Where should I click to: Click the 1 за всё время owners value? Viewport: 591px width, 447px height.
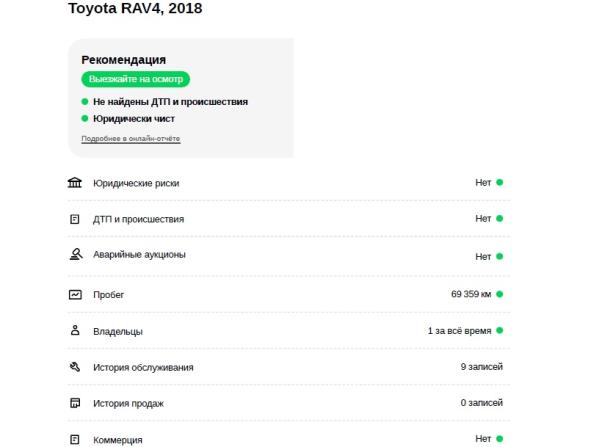(459, 331)
